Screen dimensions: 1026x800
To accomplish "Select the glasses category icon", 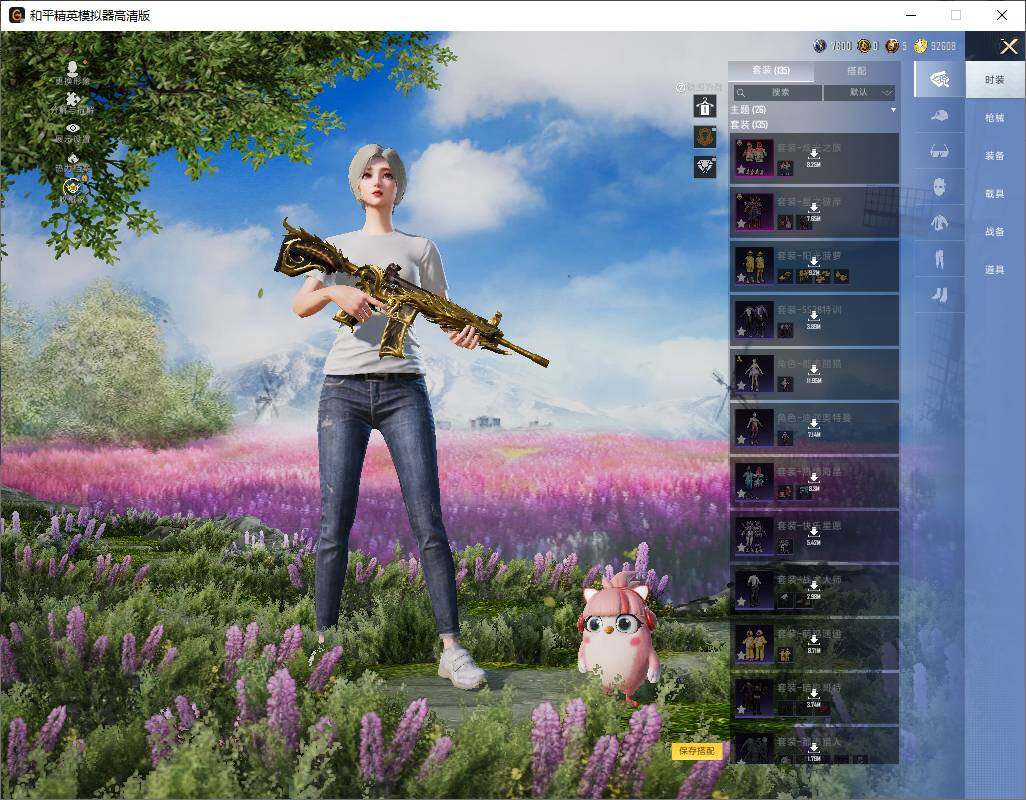I will coord(939,152).
